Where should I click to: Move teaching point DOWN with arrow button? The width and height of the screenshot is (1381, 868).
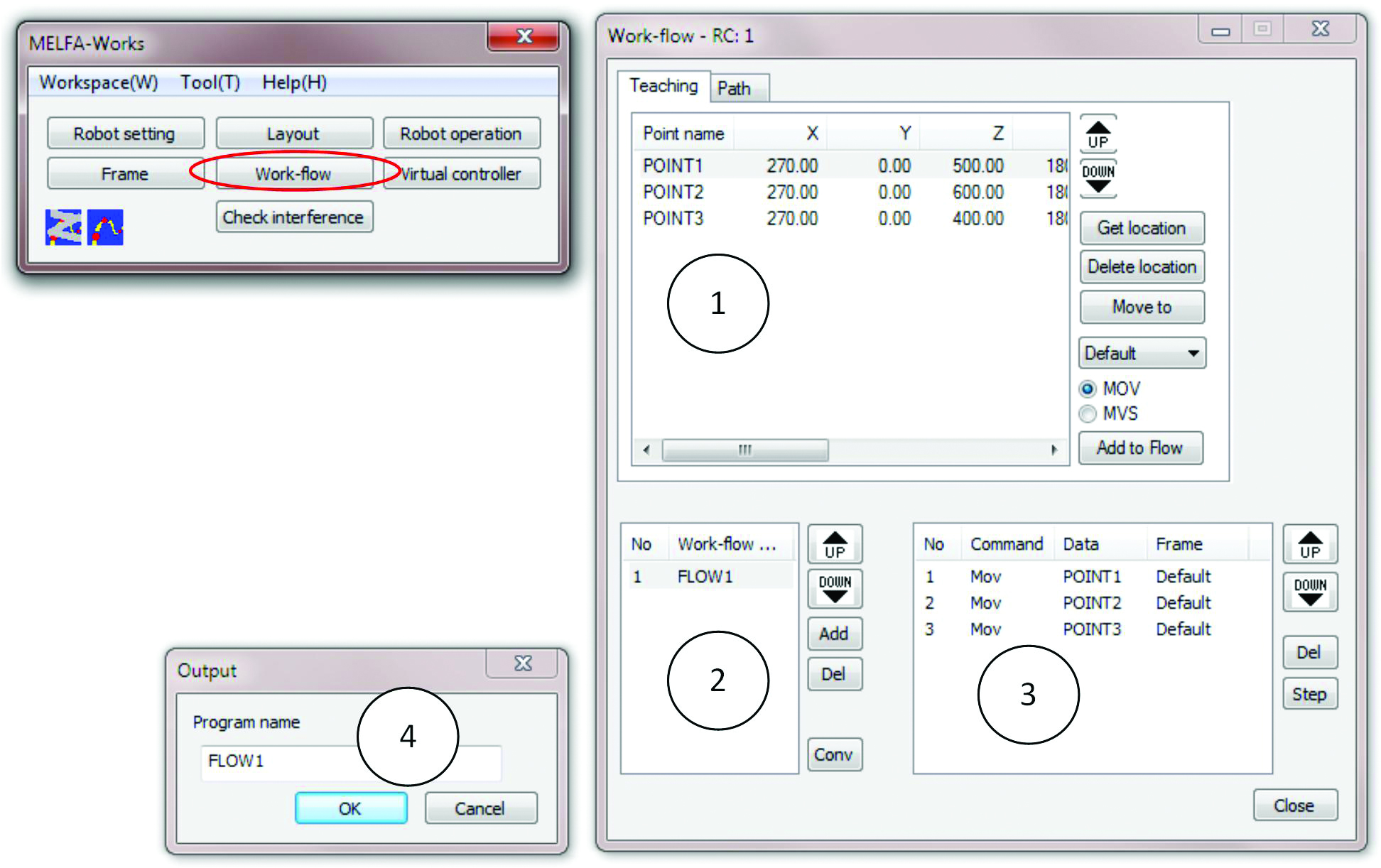[1098, 178]
